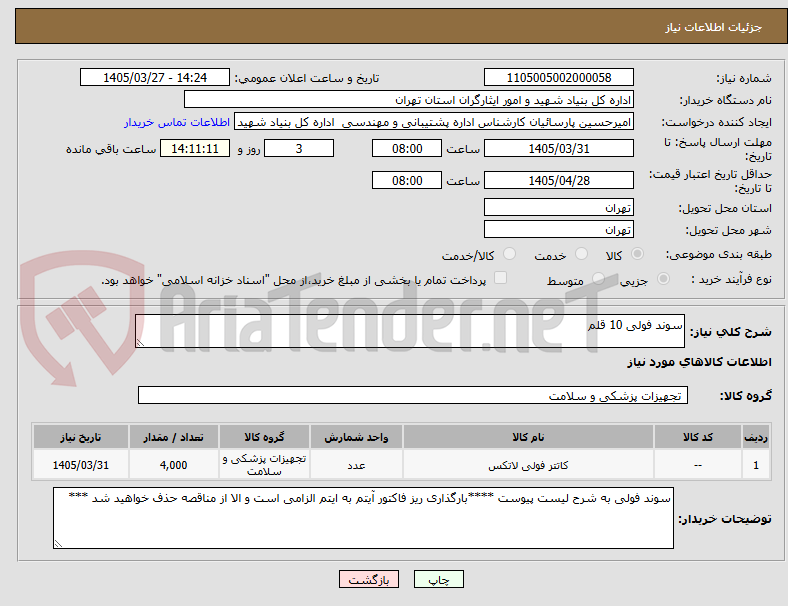Click the نام کالا column header

(528, 437)
